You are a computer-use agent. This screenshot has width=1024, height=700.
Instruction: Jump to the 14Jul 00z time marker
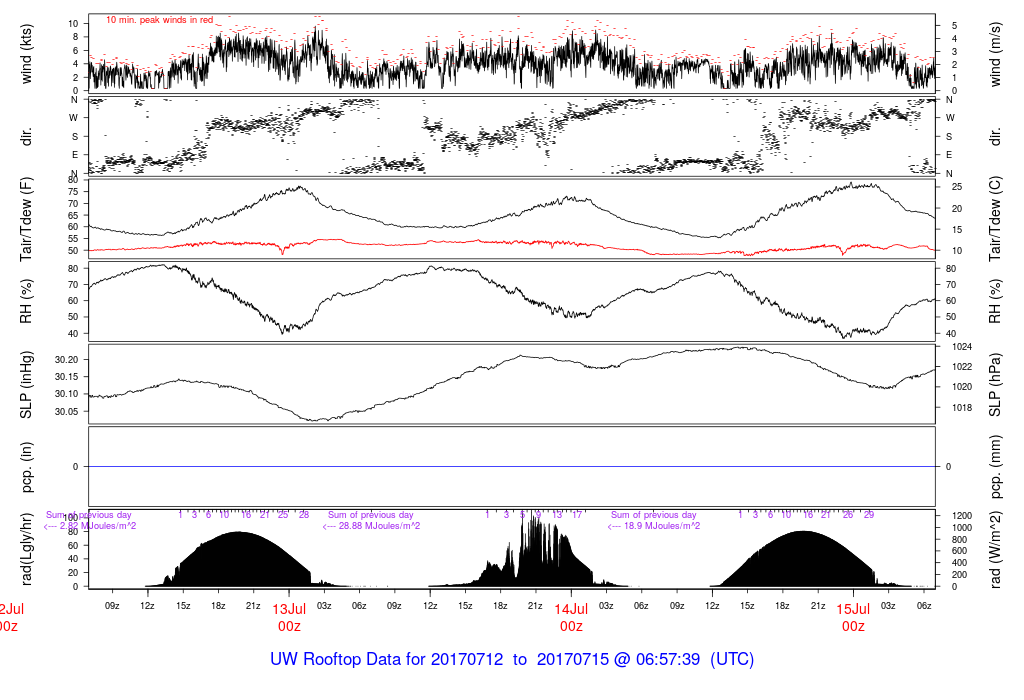click(x=571, y=617)
